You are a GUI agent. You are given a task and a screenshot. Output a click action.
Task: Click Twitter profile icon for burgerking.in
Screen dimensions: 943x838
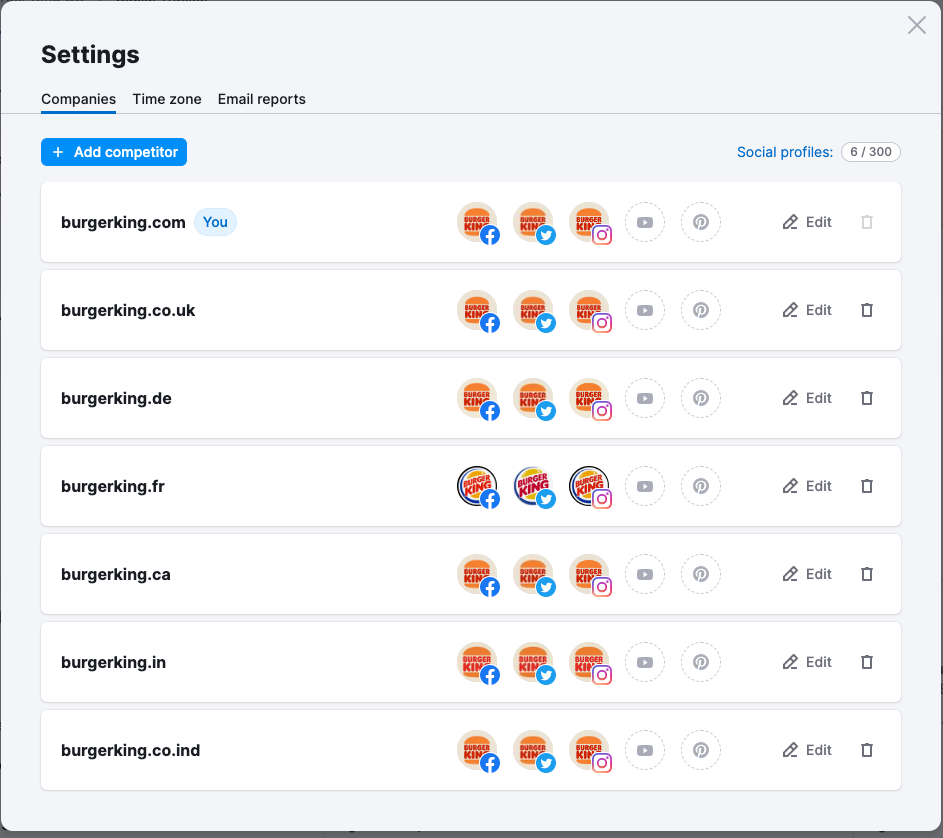[x=533, y=662]
